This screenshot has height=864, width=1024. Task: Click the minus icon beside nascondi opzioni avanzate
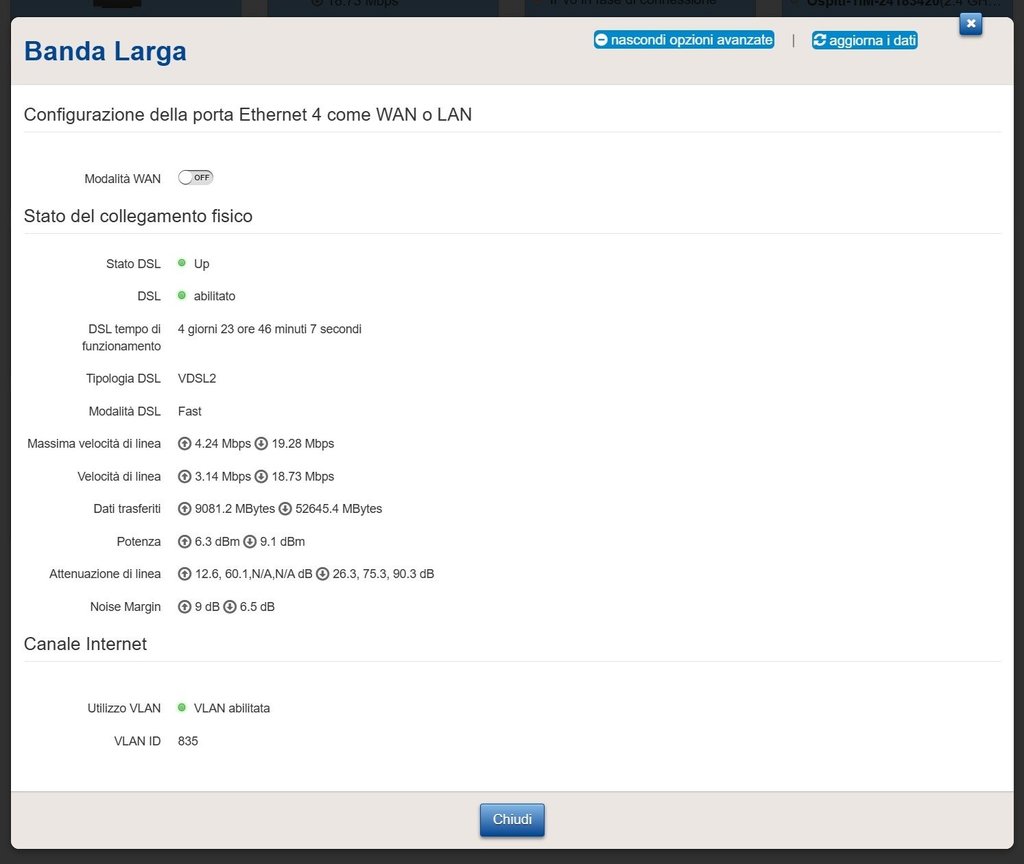[x=601, y=40]
